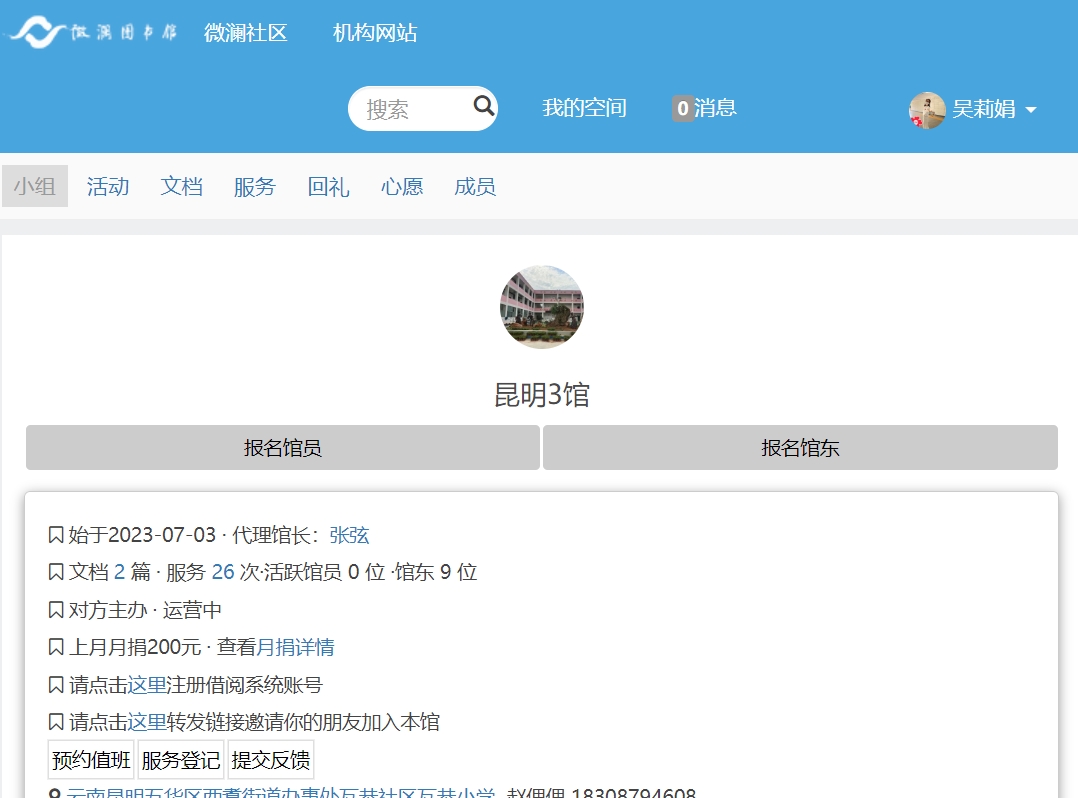Screen dimensions: 1078x798
Task: Show the 成员 tab
Action: 474,187
